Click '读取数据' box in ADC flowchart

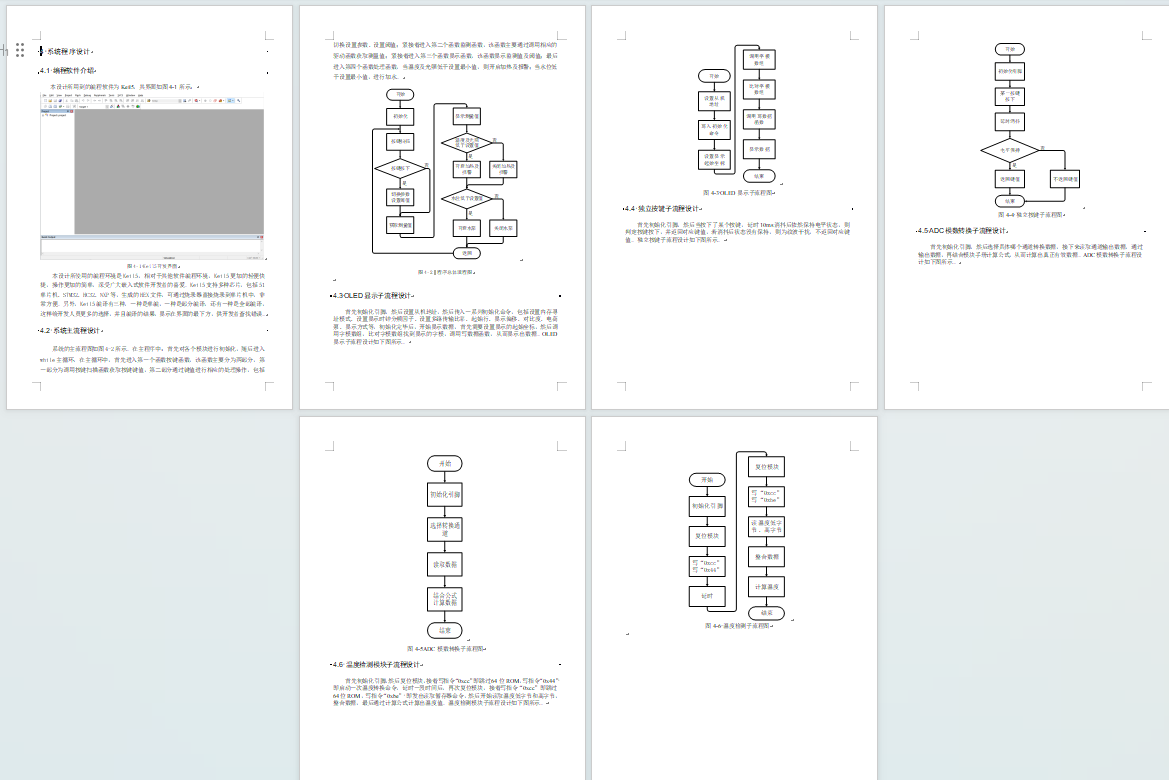pos(445,564)
